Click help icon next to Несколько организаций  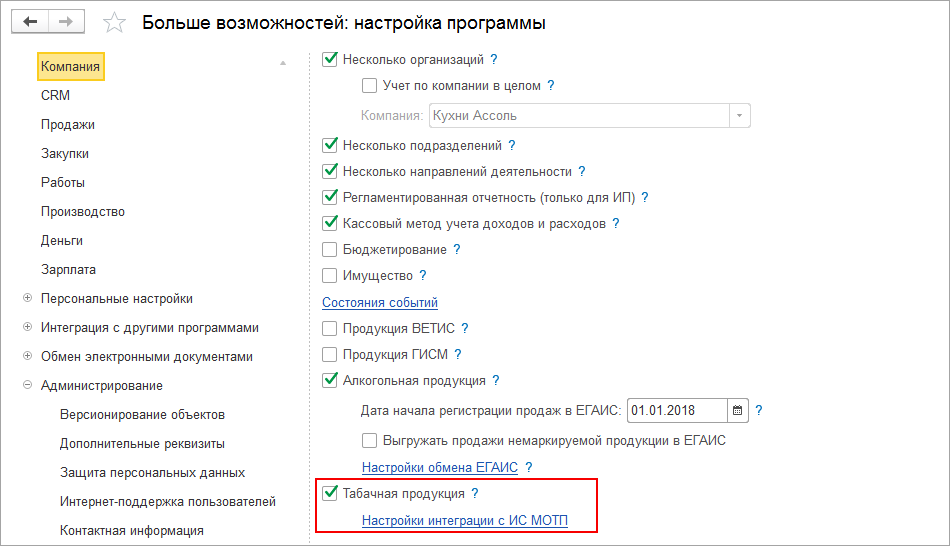coord(494,60)
